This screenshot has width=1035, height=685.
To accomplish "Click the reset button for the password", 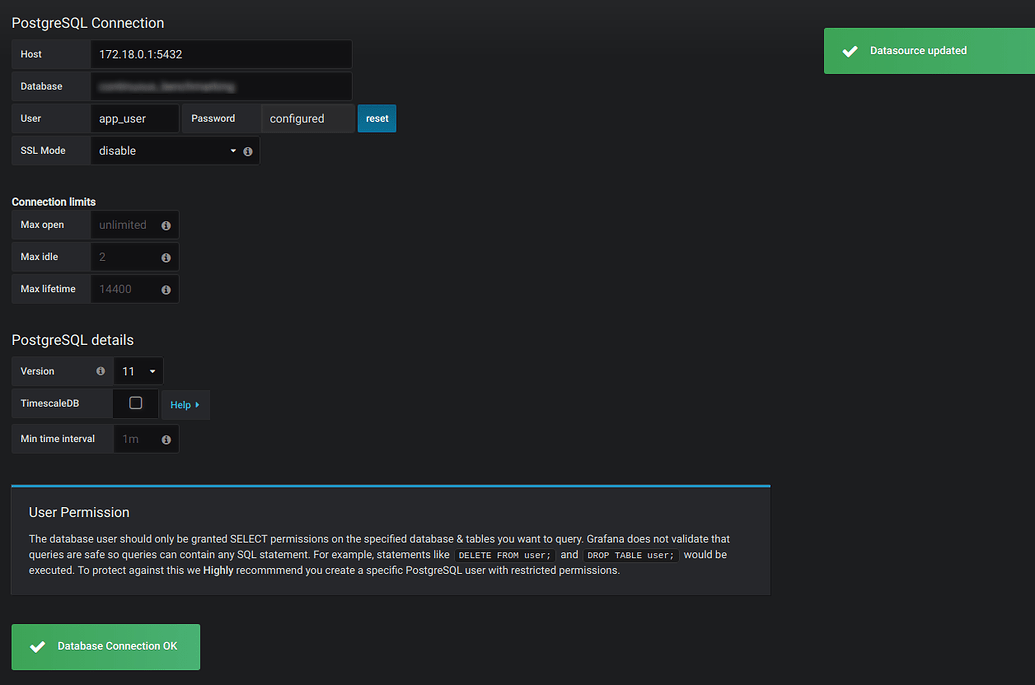I will coord(376,118).
